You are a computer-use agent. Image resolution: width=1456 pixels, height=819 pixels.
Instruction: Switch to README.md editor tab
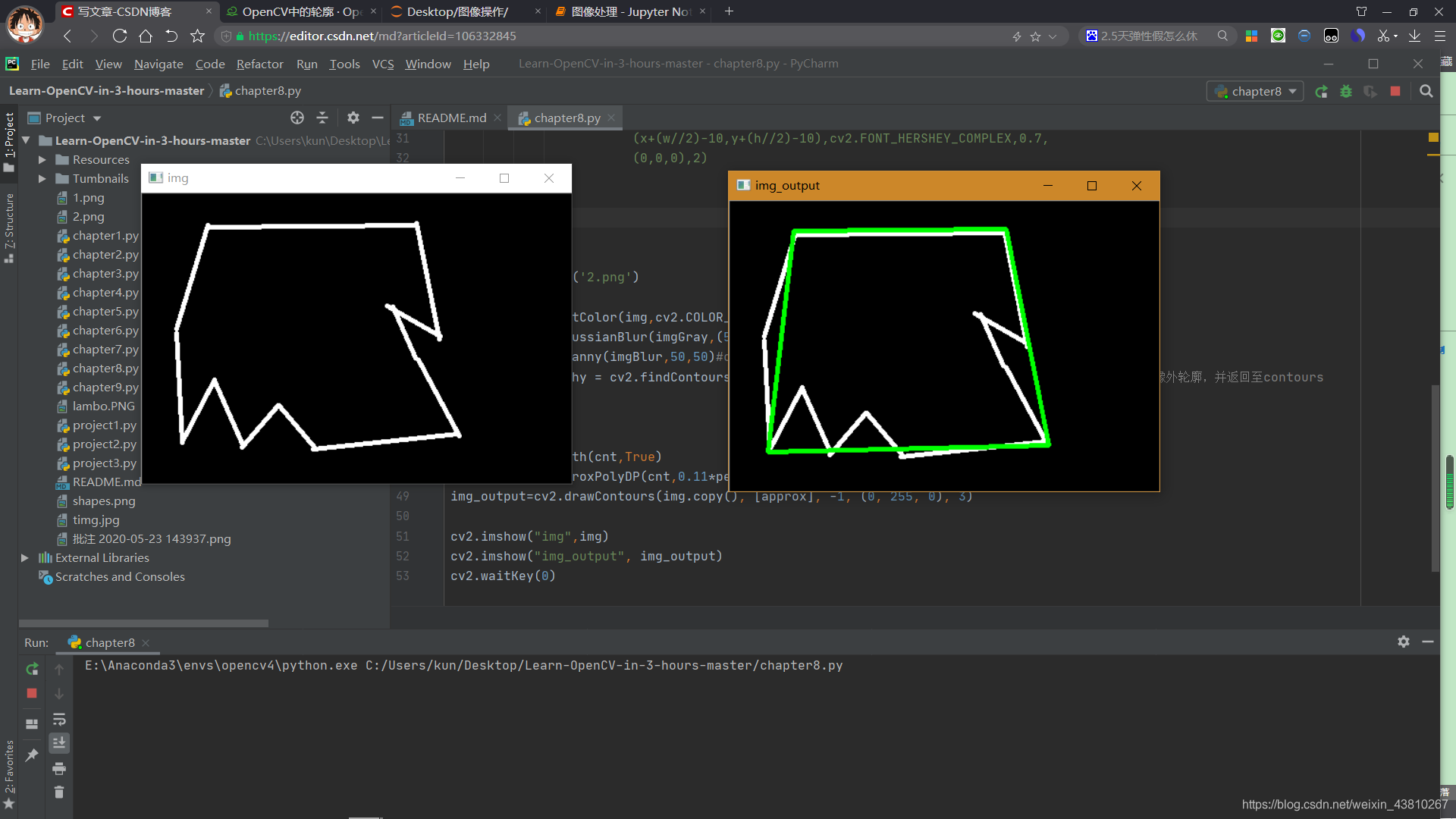point(451,118)
